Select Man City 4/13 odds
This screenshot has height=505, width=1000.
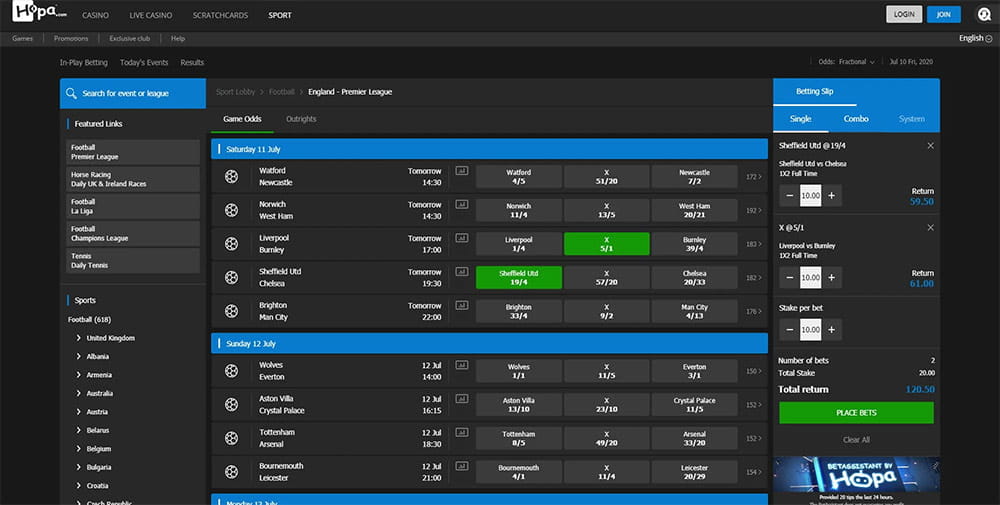pos(695,311)
